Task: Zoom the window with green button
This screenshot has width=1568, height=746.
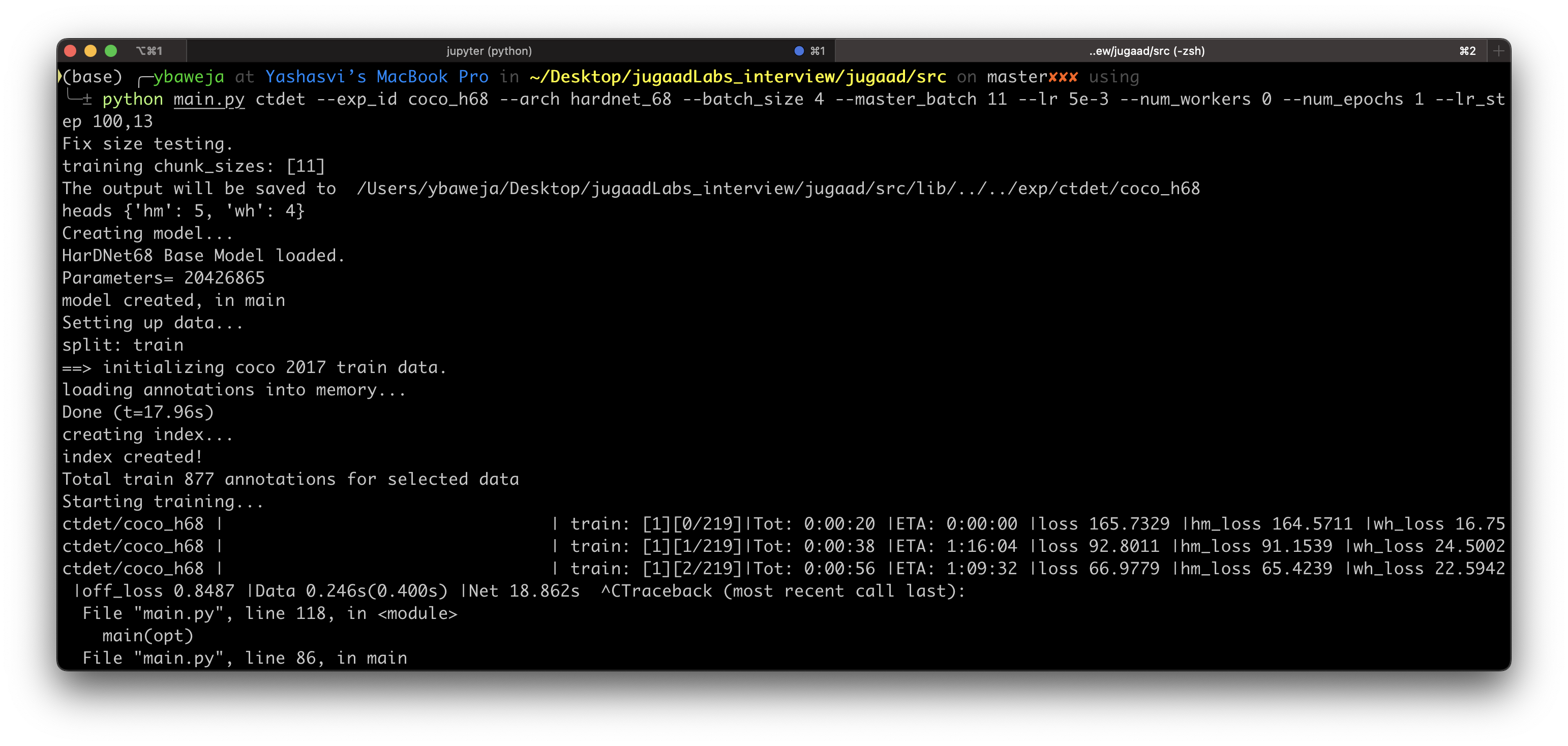Action: (111, 51)
